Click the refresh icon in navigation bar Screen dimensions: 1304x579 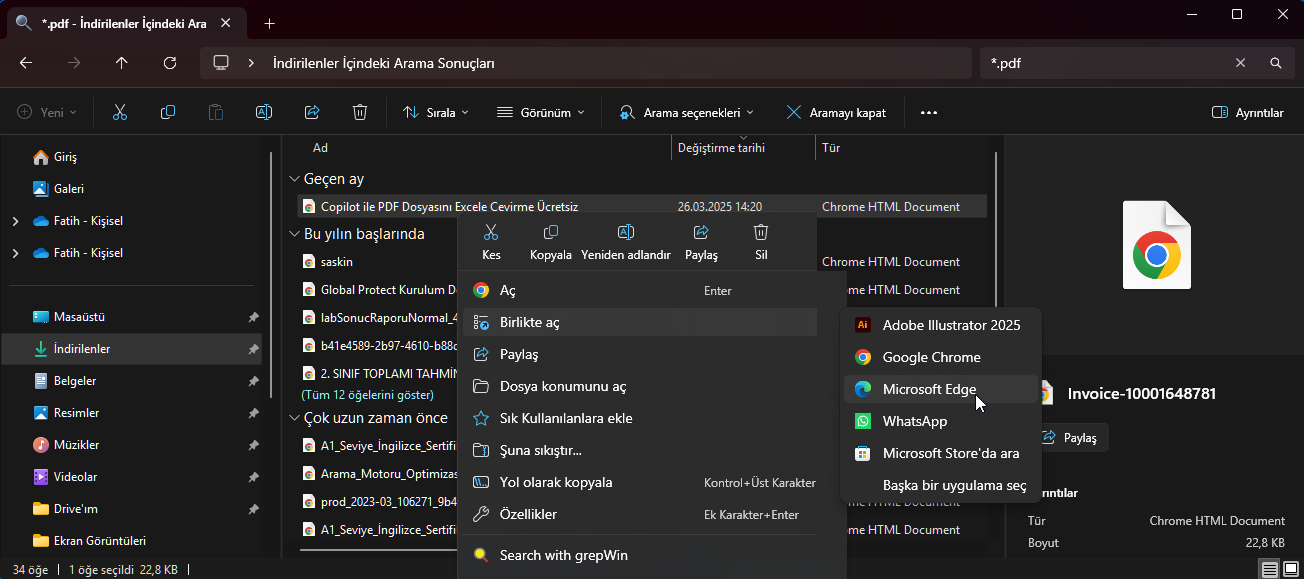[170, 63]
